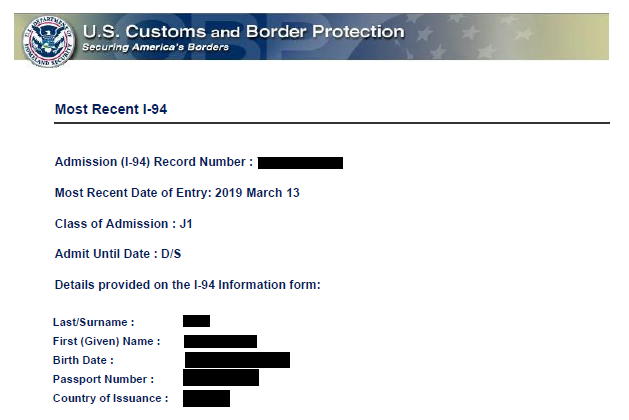
Task: Click the redacted Passport Number value
Action: click(221, 378)
